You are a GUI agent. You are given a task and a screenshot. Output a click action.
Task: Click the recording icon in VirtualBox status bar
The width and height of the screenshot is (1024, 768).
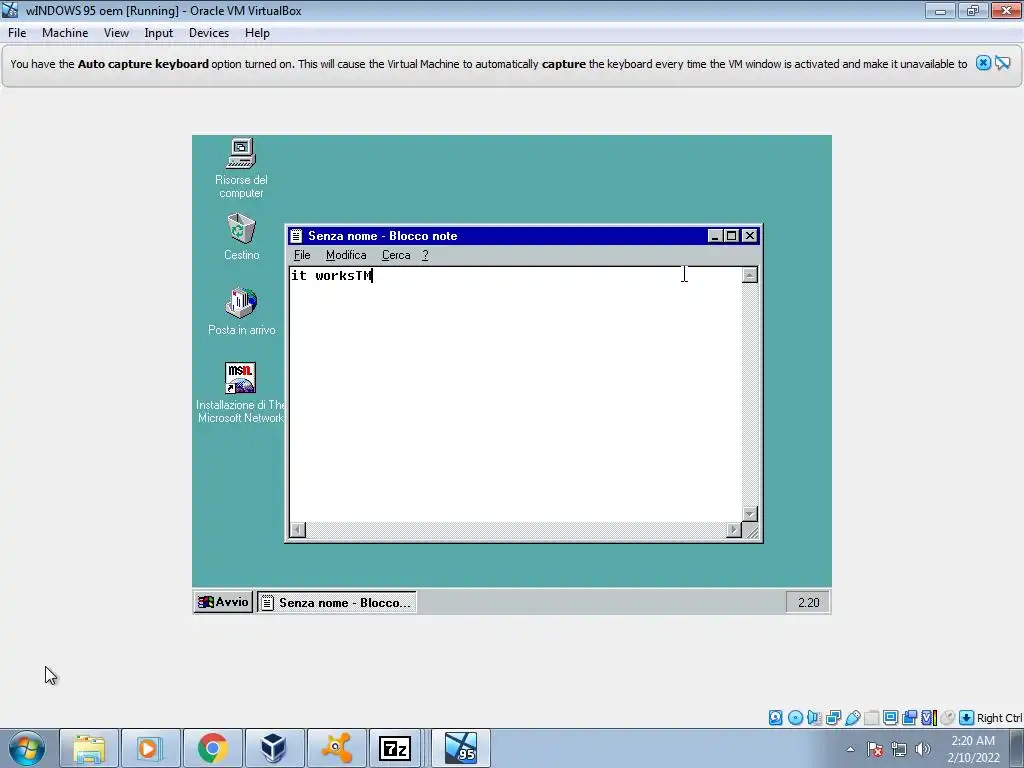click(x=909, y=718)
